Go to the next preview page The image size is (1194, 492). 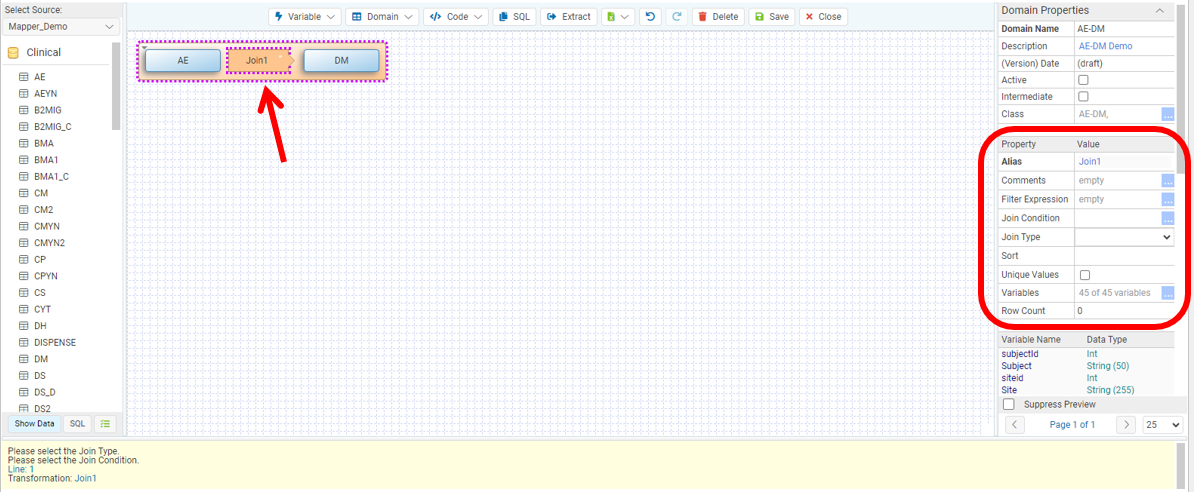pos(1126,425)
